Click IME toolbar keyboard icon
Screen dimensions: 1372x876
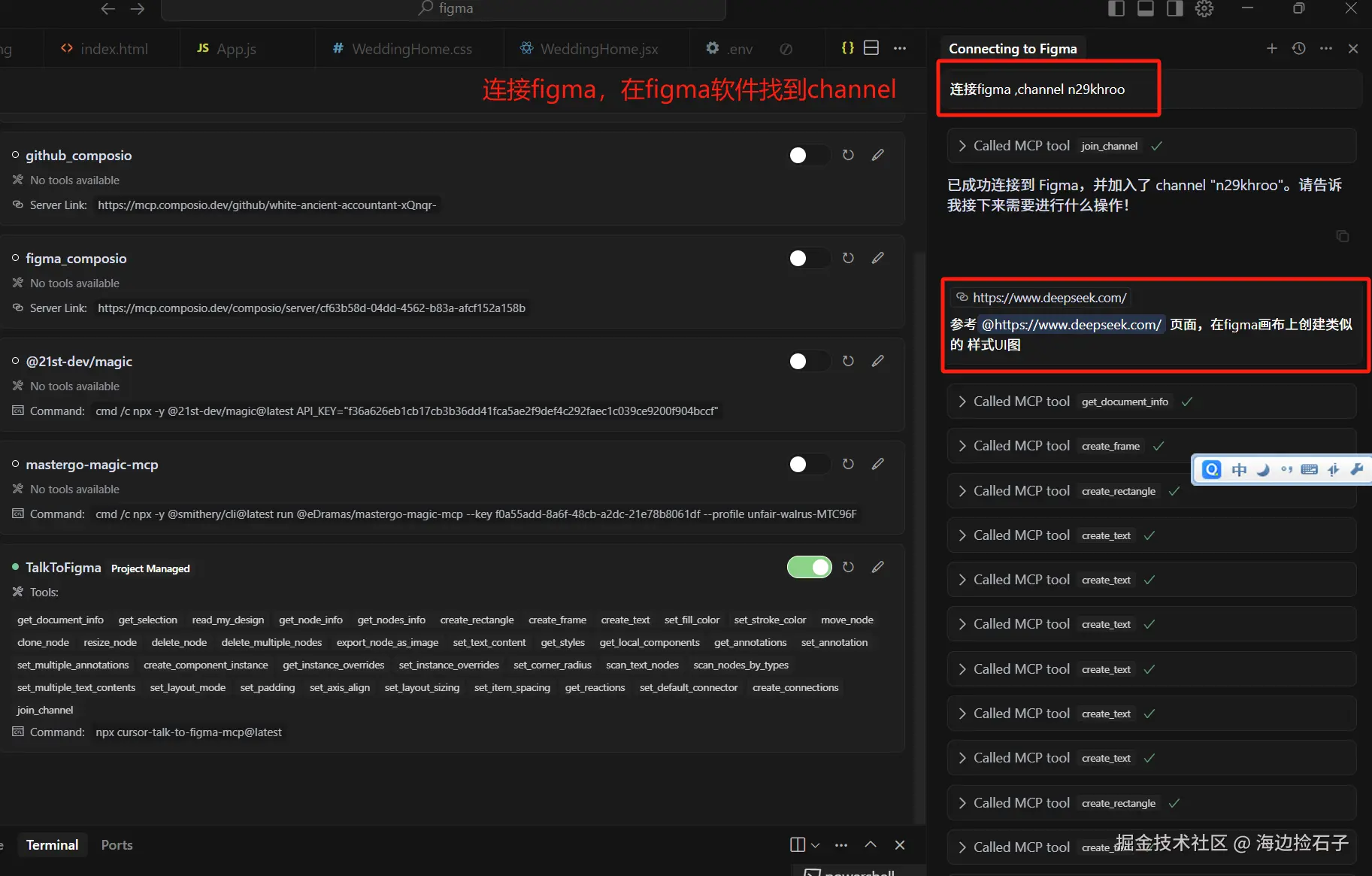point(1310,470)
